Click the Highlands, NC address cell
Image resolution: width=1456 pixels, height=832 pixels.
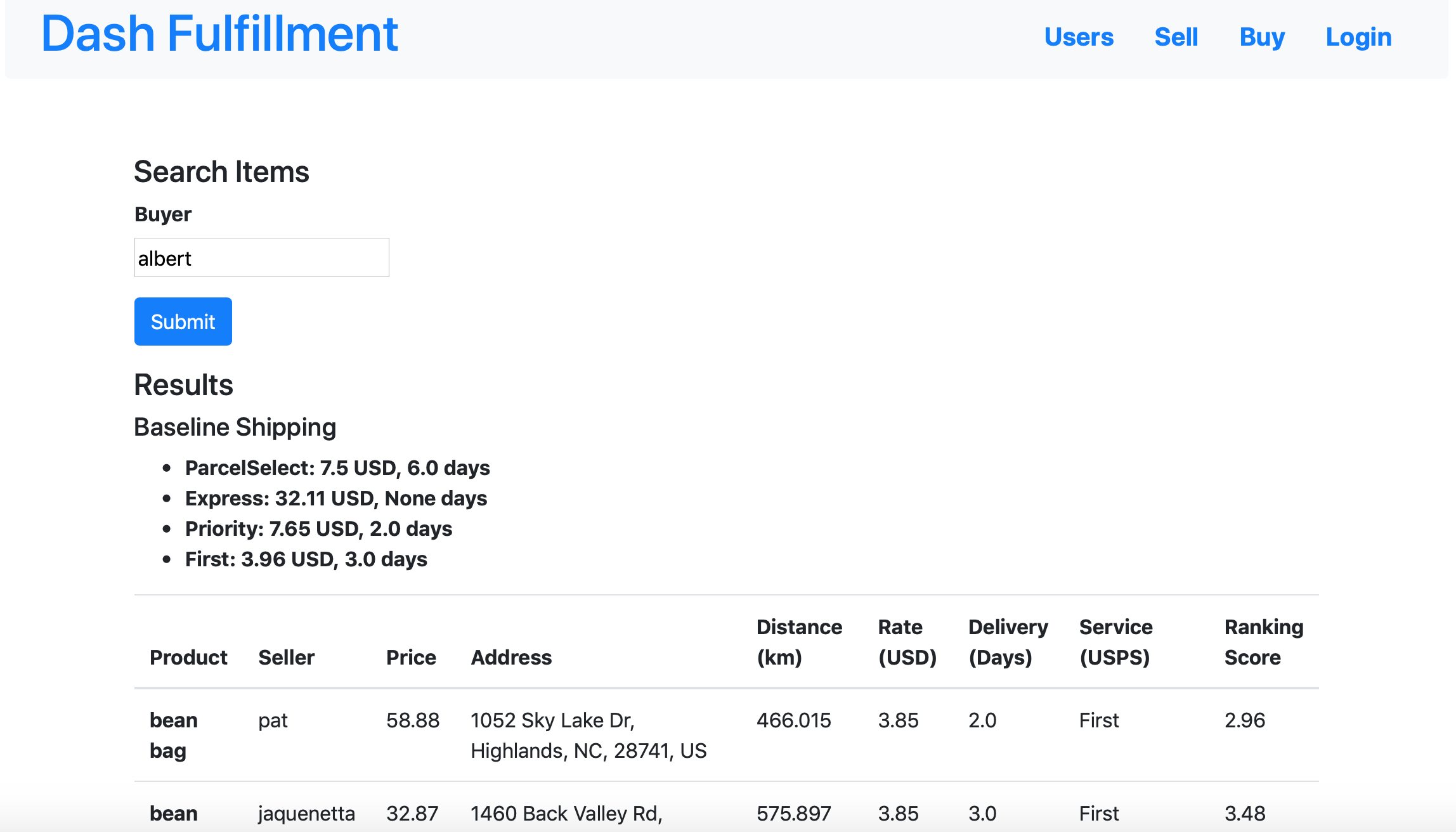(588, 736)
